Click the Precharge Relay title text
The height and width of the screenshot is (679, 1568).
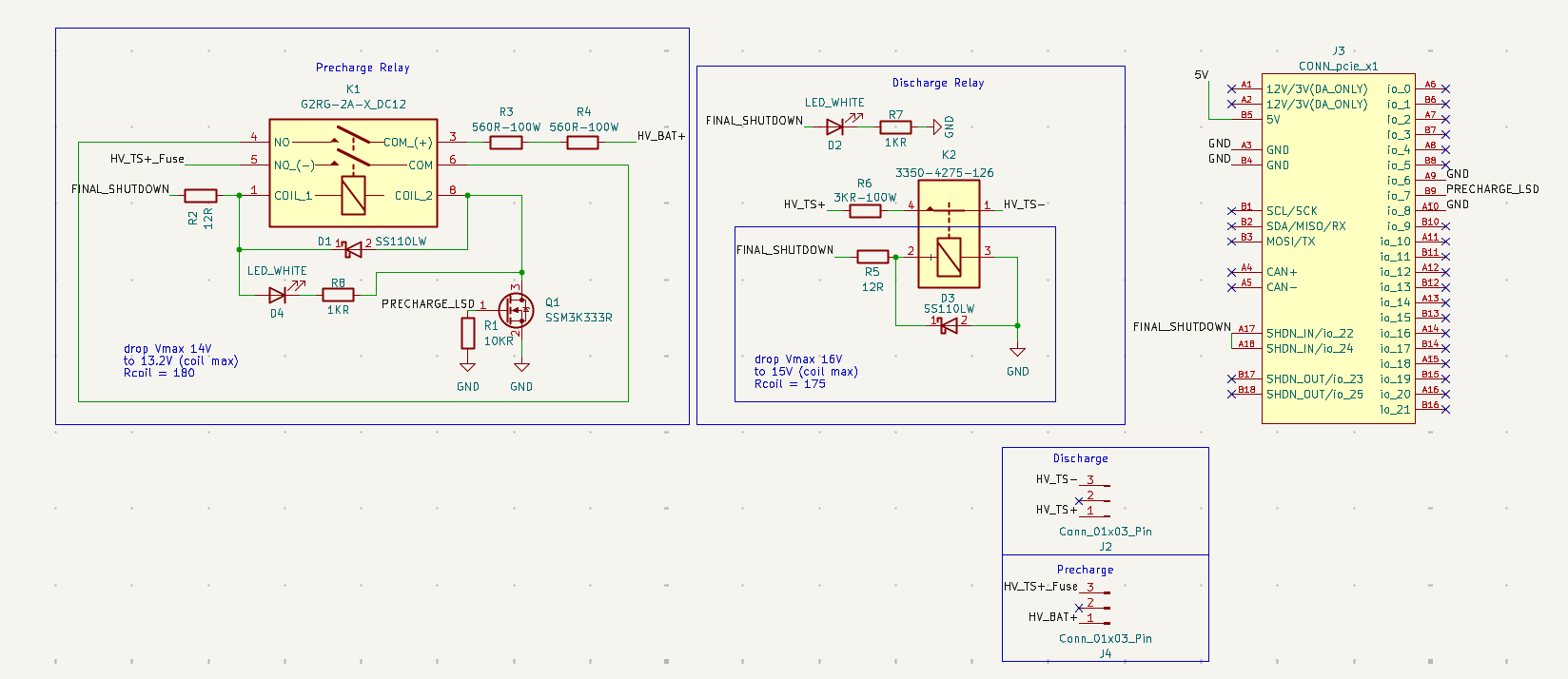pos(363,68)
